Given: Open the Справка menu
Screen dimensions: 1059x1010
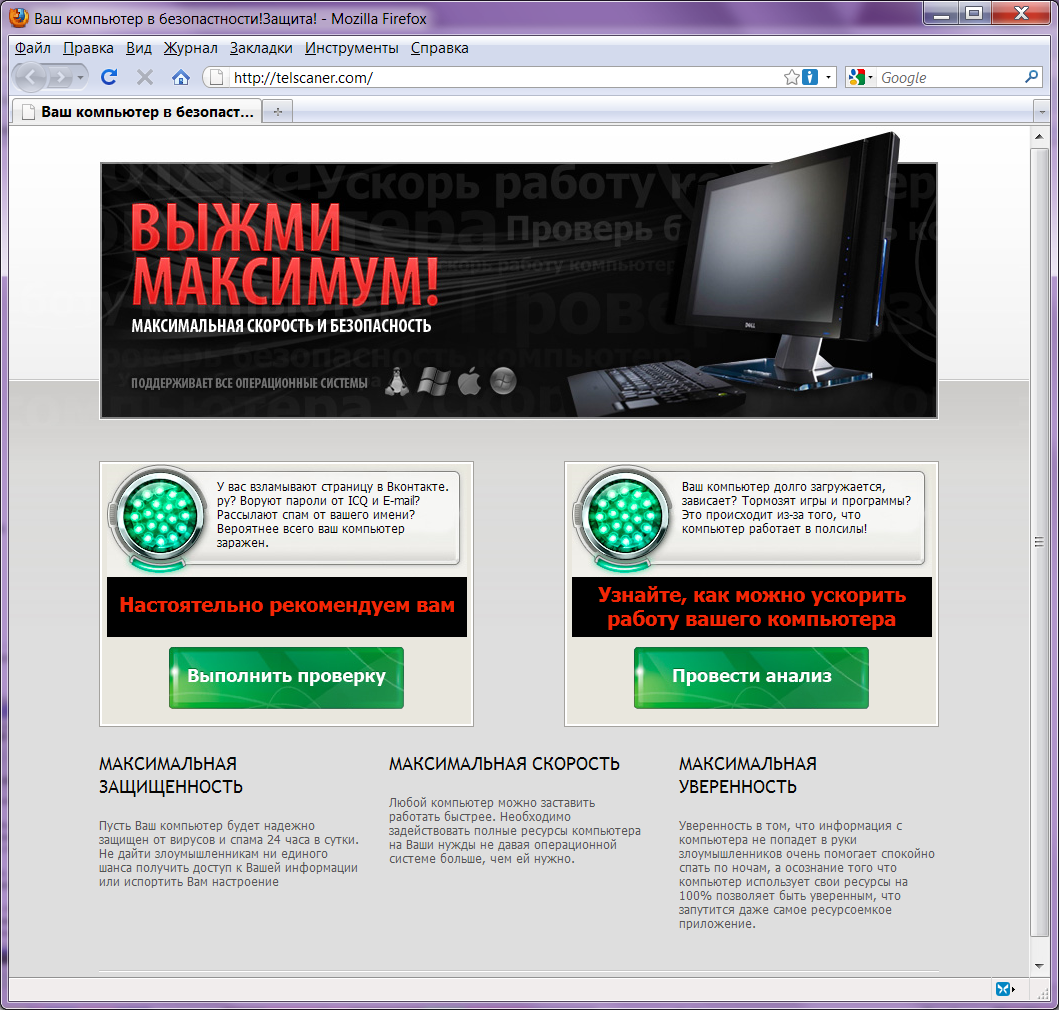Looking at the screenshot, I should coord(440,48).
